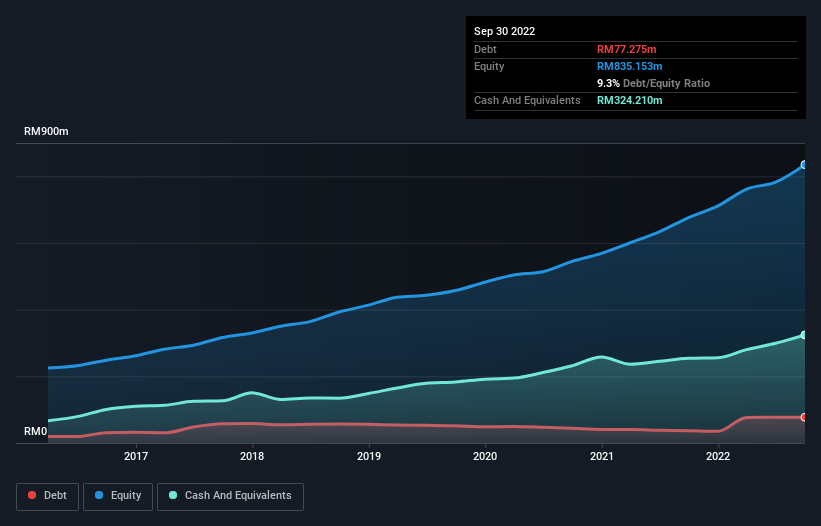The height and width of the screenshot is (526, 821).
Task: Click the Cash And Equivalents endpoint marker
Action: pos(804,335)
